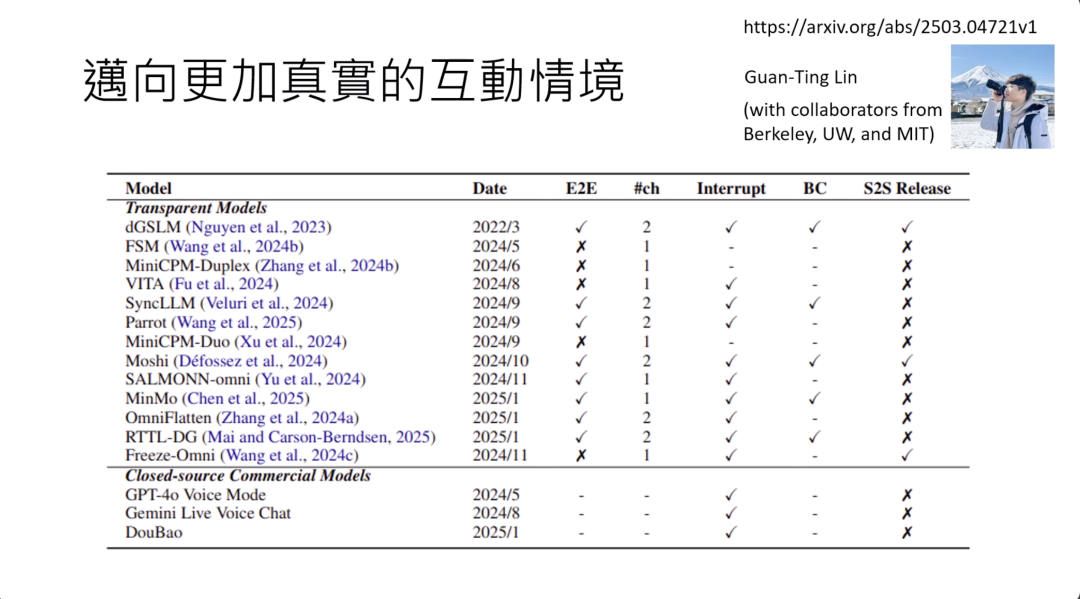
Task: Select the DouBao model entry
Action: [153, 532]
